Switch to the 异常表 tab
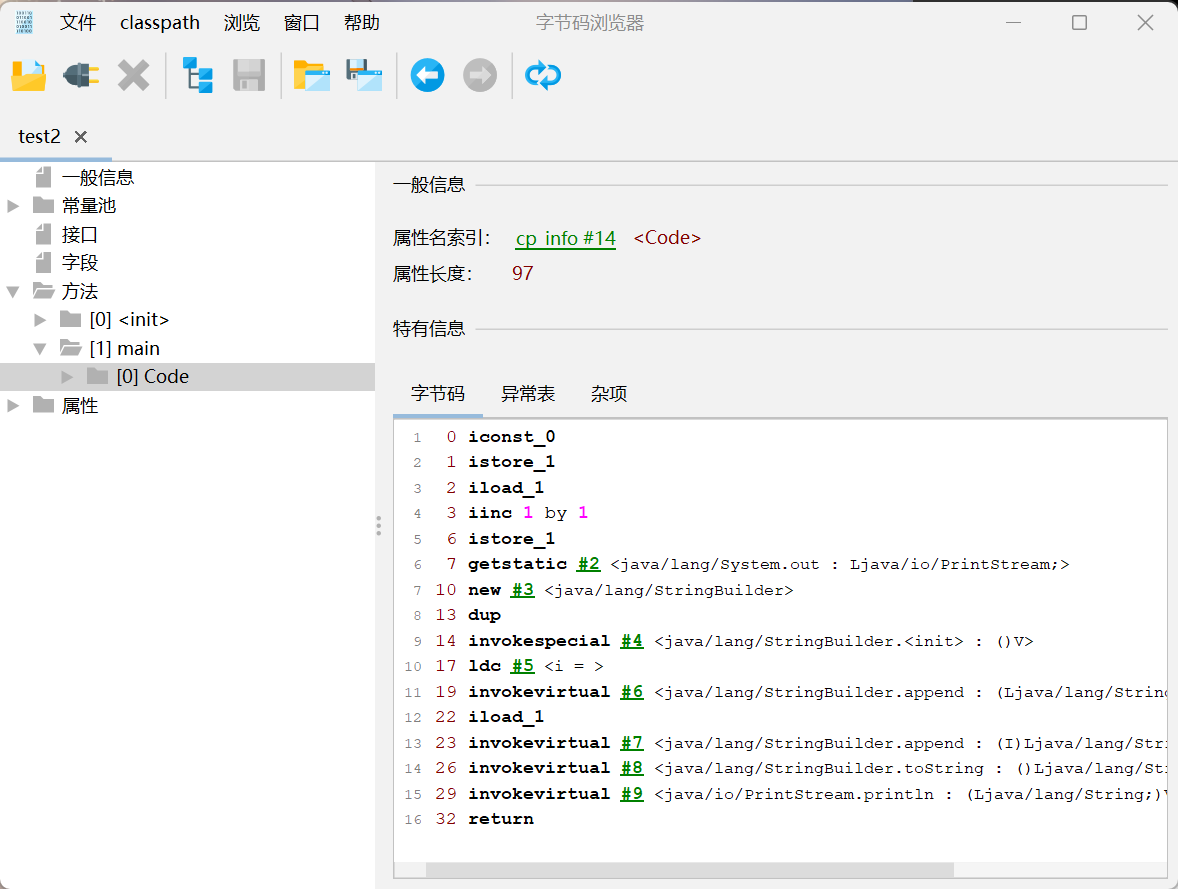This screenshot has width=1178, height=889. click(x=527, y=394)
